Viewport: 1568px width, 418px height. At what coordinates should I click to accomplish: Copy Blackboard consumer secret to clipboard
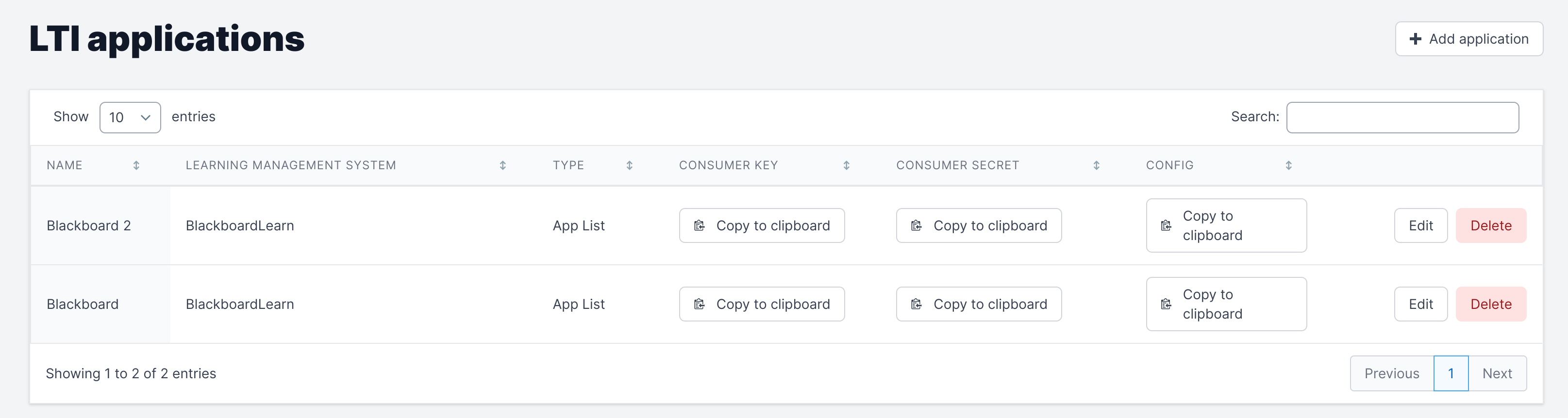[x=979, y=304]
